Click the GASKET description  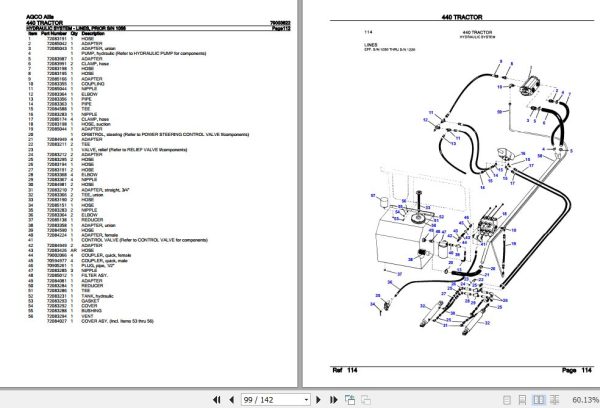(x=90, y=301)
